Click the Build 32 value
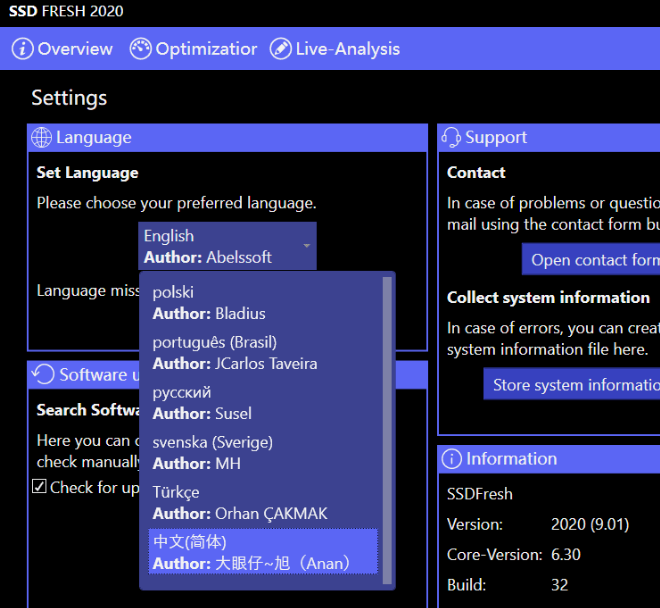The width and height of the screenshot is (660, 608). coord(559,585)
